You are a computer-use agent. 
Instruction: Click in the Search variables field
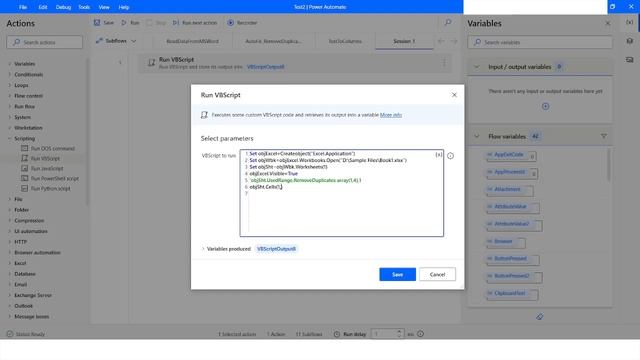coord(540,42)
